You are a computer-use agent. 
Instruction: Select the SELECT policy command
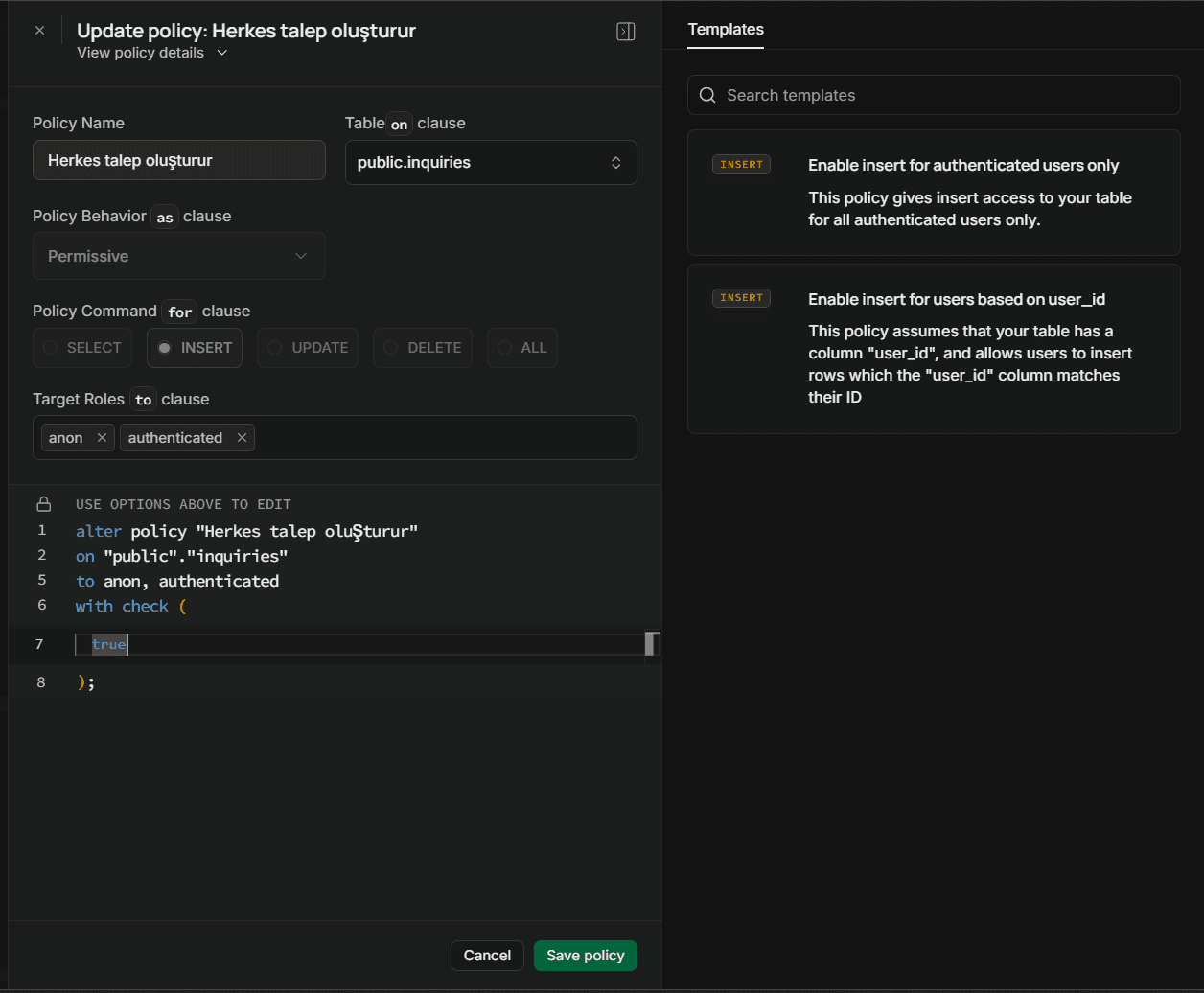[x=83, y=348]
